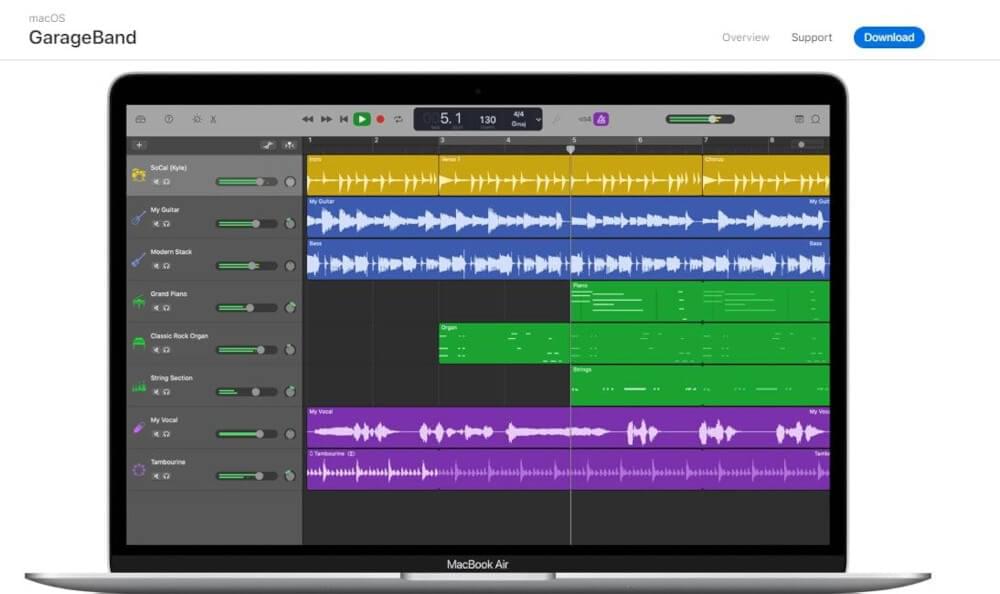Open the LCD display mode dropdown arrow

(x=538, y=119)
